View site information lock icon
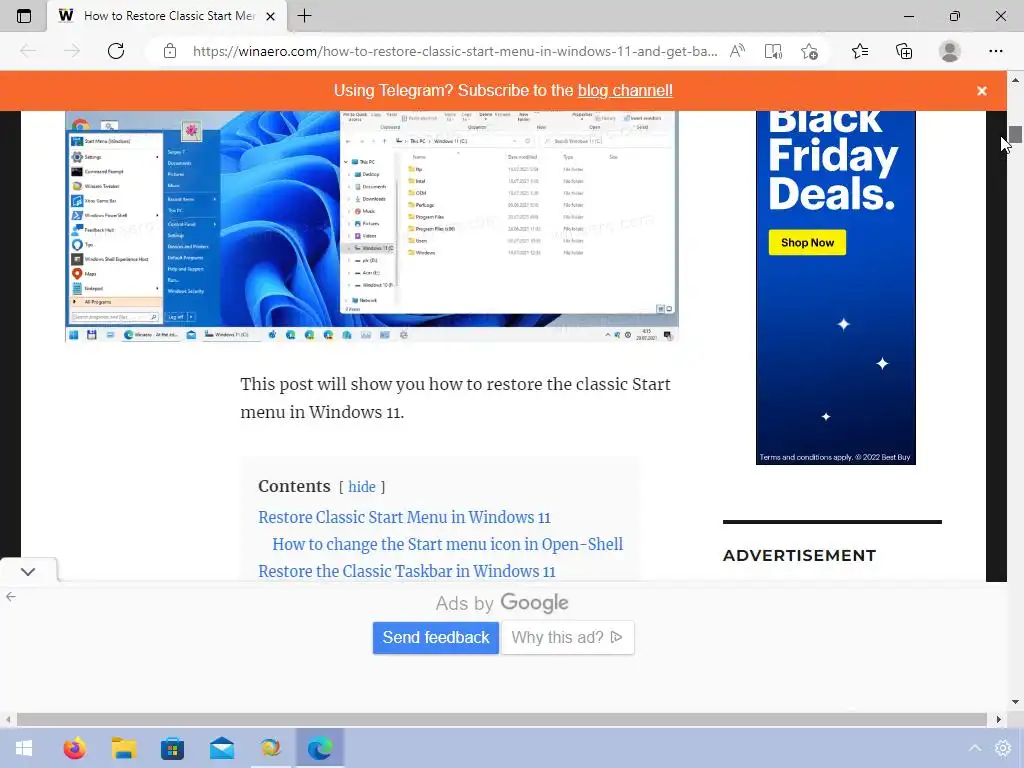Image resolution: width=1024 pixels, height=768 pixels. pyautogui.click(x=170, y=51)
